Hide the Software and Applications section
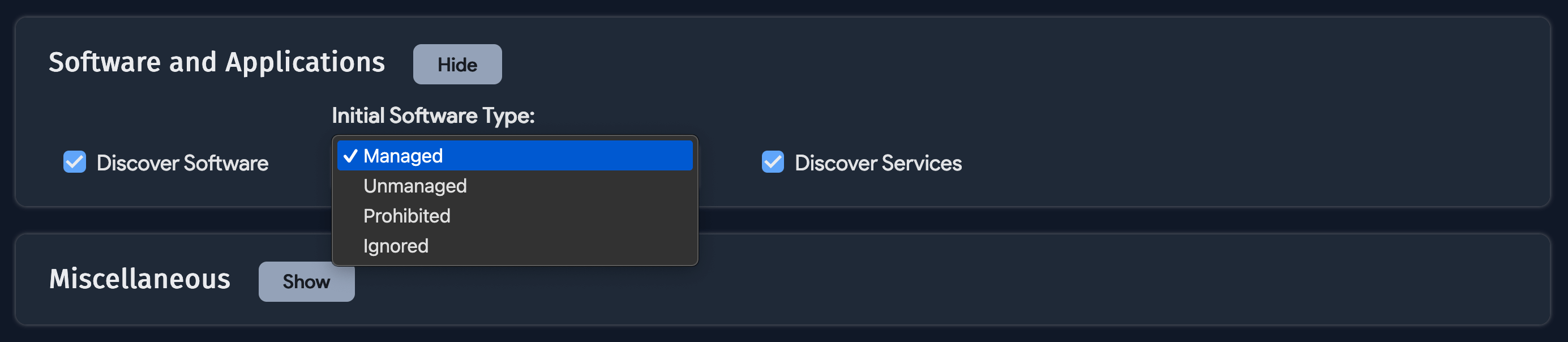This screenshot has height=342, width=1568. tap(457, 64)
